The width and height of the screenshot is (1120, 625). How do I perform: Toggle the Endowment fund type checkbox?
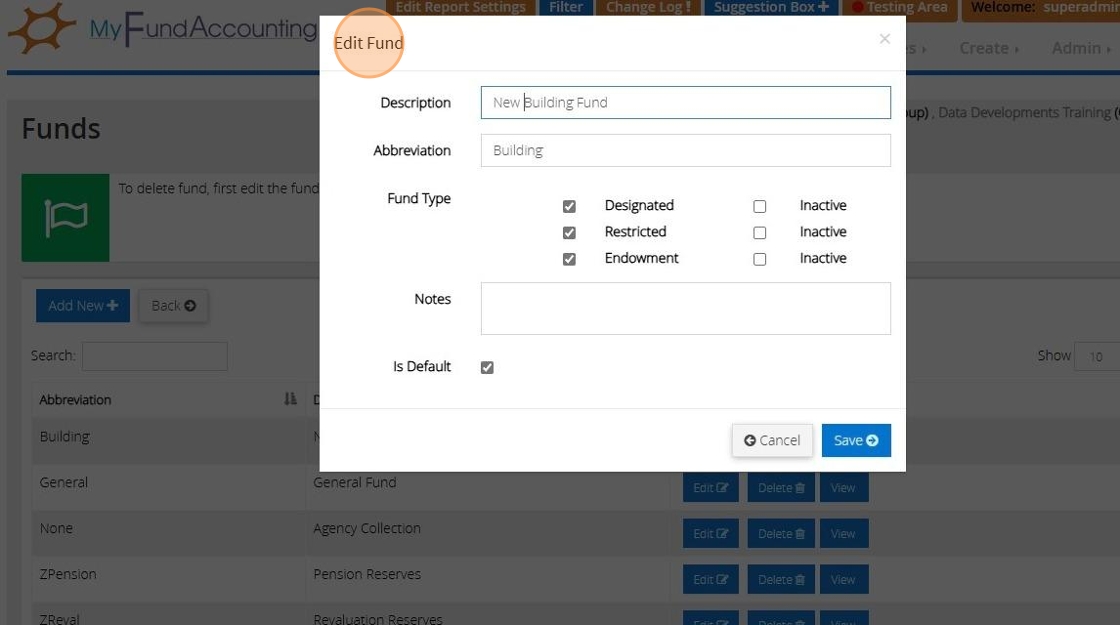(569, 259)
